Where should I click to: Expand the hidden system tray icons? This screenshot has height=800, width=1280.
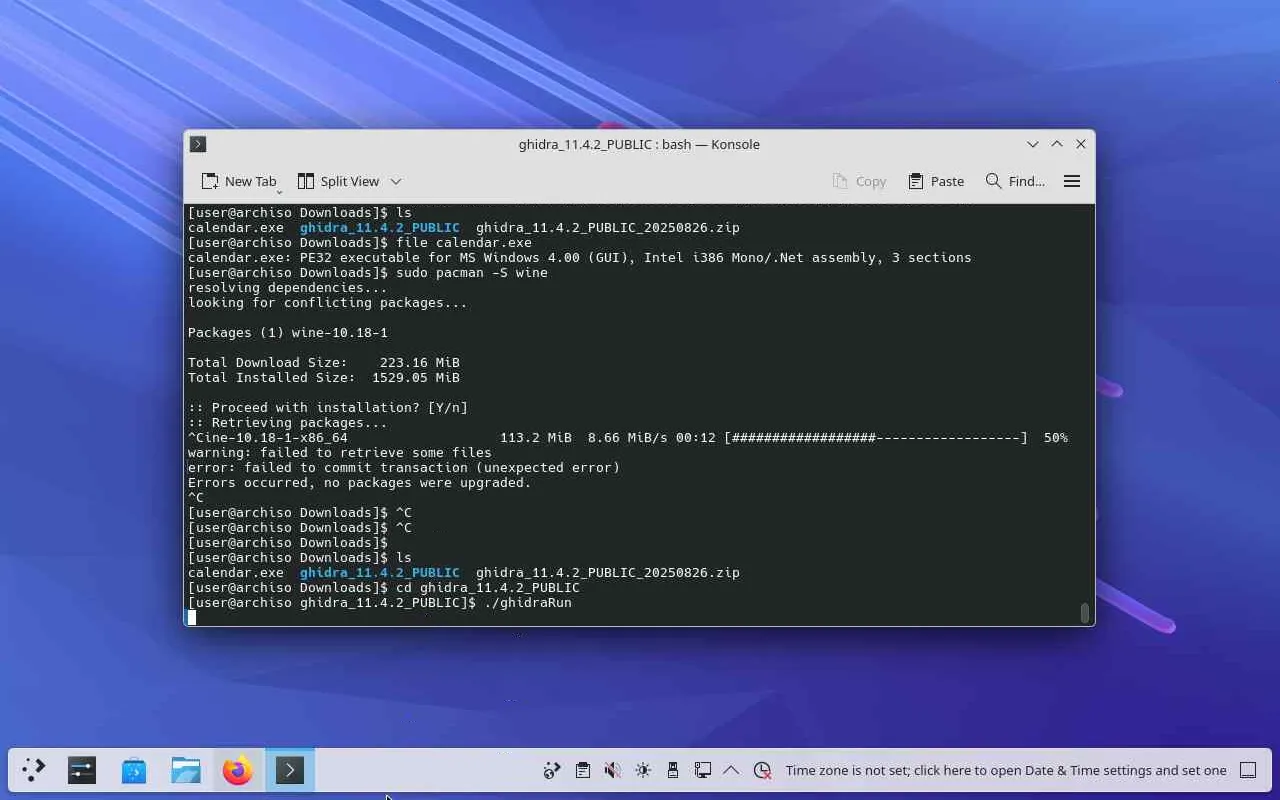click(731, 770)
